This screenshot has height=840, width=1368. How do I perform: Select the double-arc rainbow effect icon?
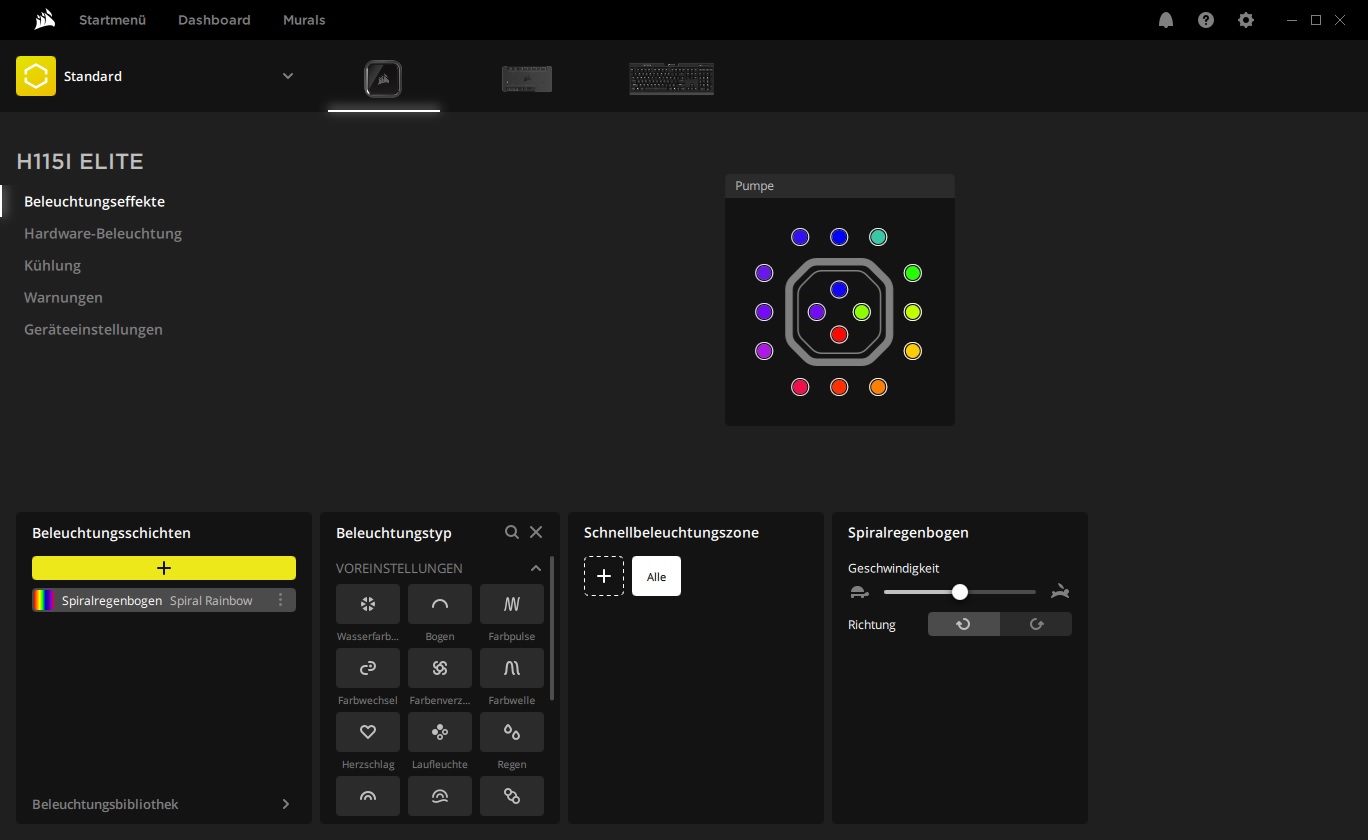point(368,796)
